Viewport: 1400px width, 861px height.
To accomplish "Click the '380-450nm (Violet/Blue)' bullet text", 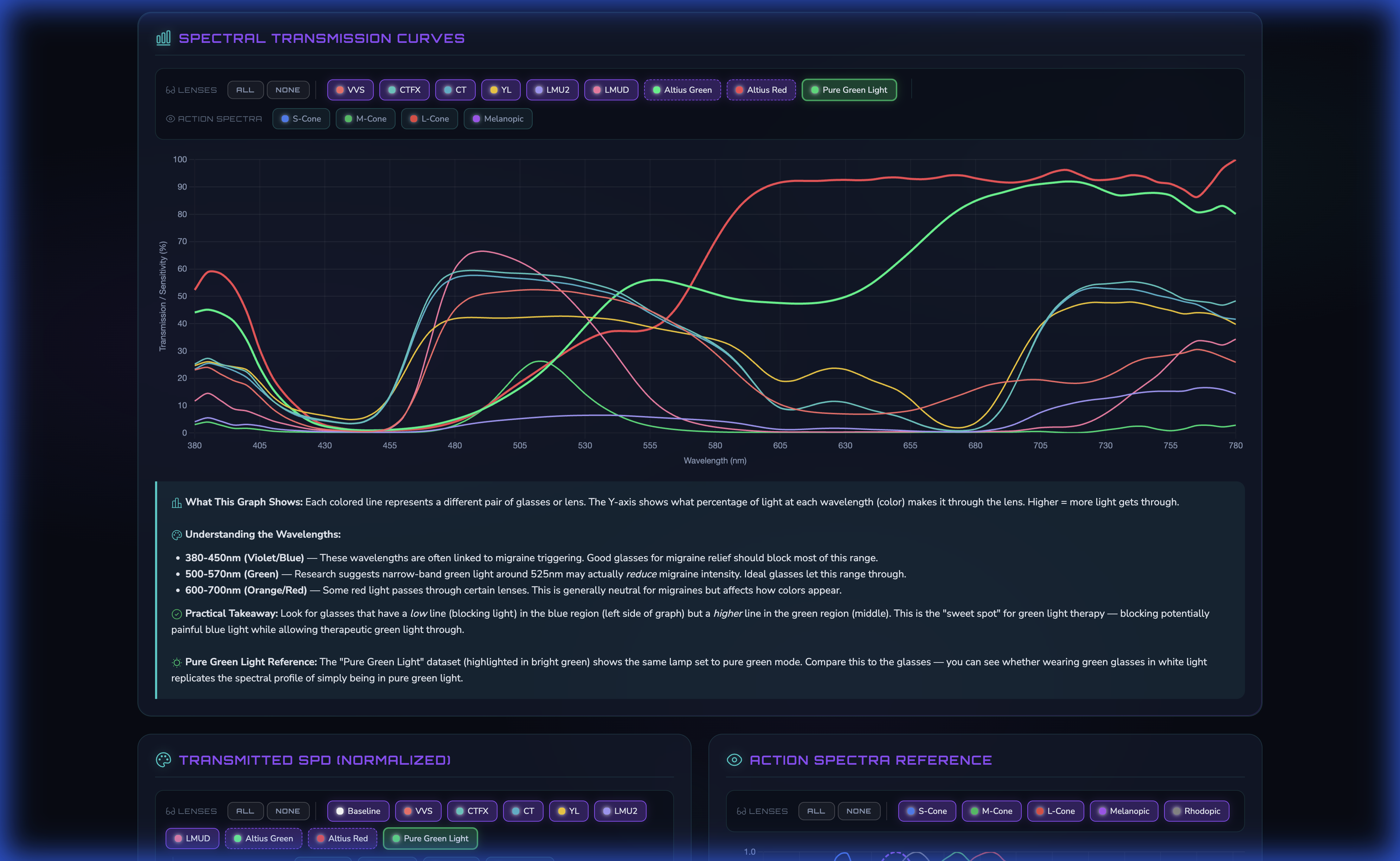I will pos(244,558).
